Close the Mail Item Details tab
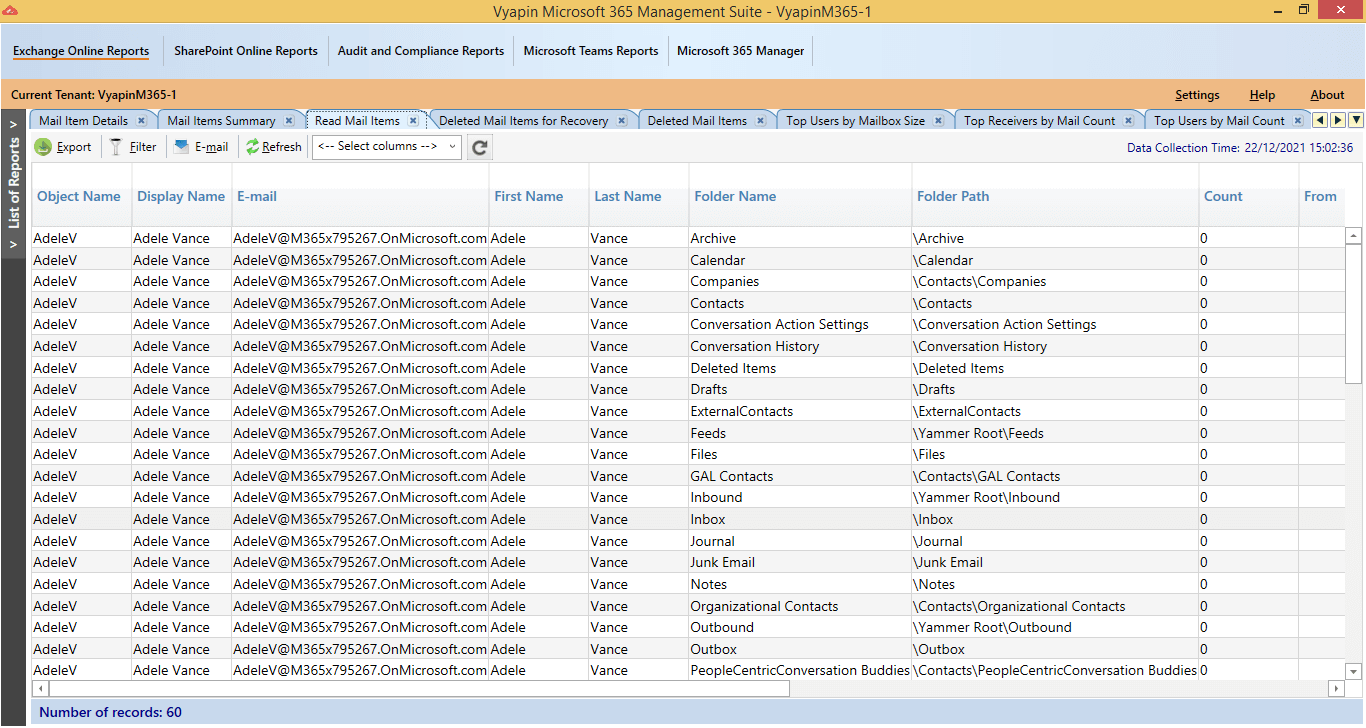 141,120
